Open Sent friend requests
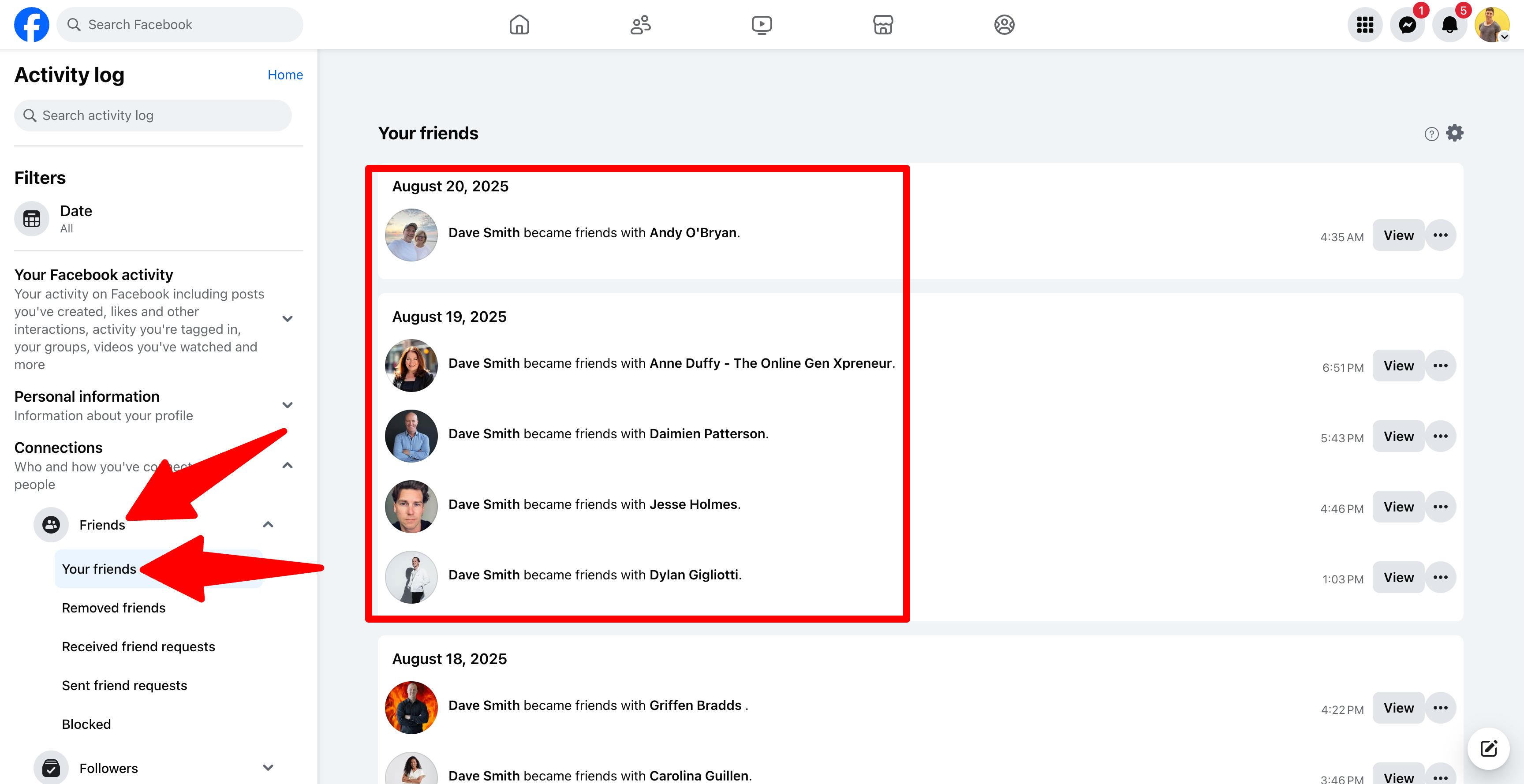 point(124,685)
